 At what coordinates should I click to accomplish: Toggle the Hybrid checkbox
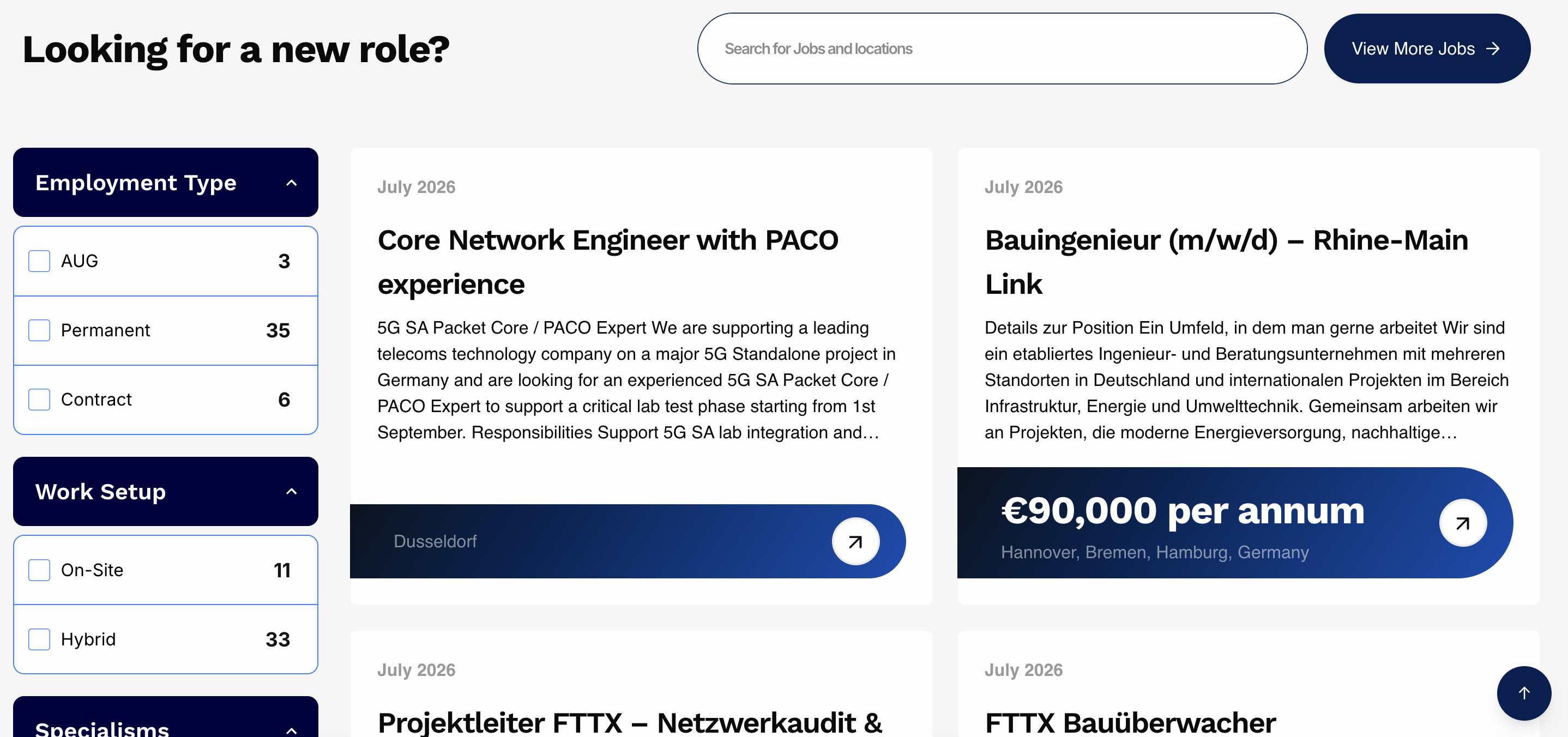pyautogui.click(x=40, y=639)
